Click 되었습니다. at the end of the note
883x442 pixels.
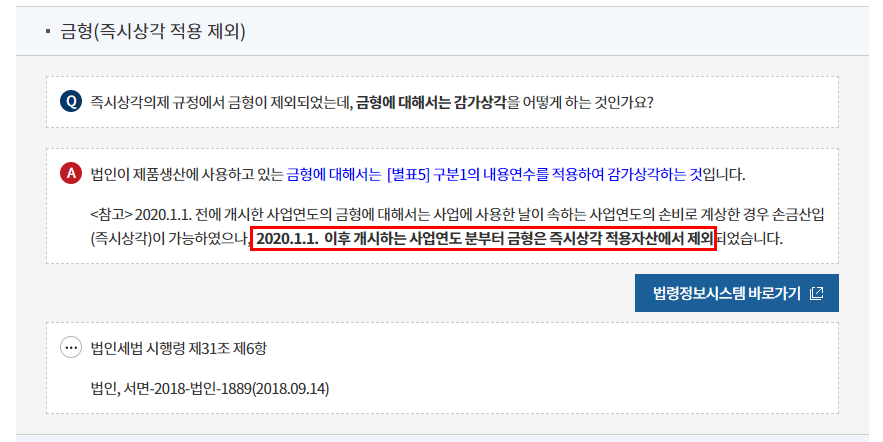pos(750,239)
